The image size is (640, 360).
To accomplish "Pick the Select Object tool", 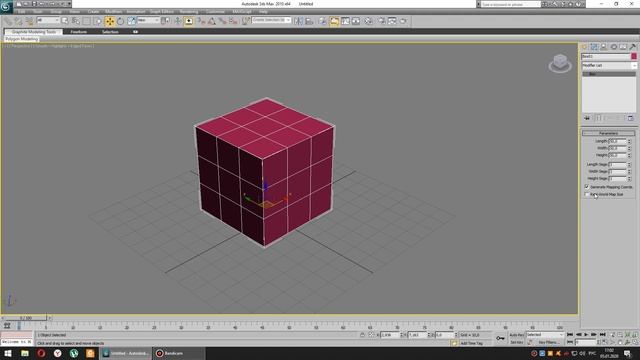I will 65,21.
